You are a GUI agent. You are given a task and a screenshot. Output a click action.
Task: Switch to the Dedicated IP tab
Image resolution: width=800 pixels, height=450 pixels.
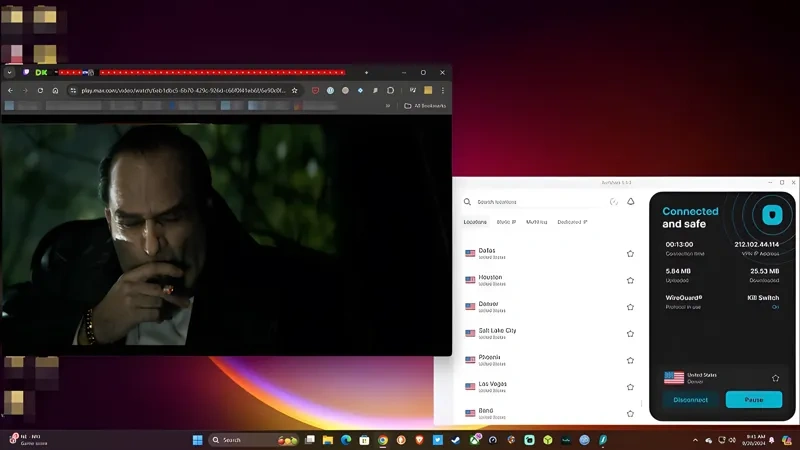click(x=572, y=222)
